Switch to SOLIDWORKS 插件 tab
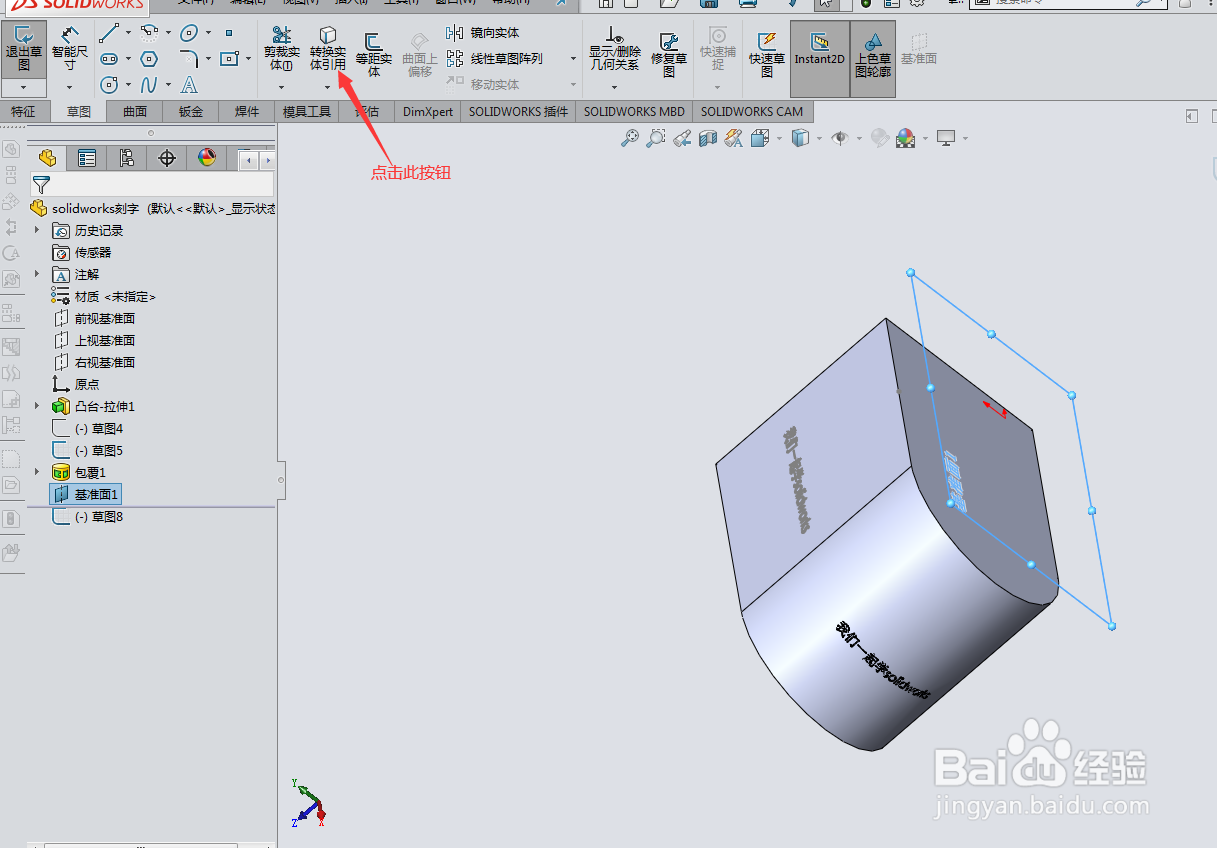 point(518,112)
